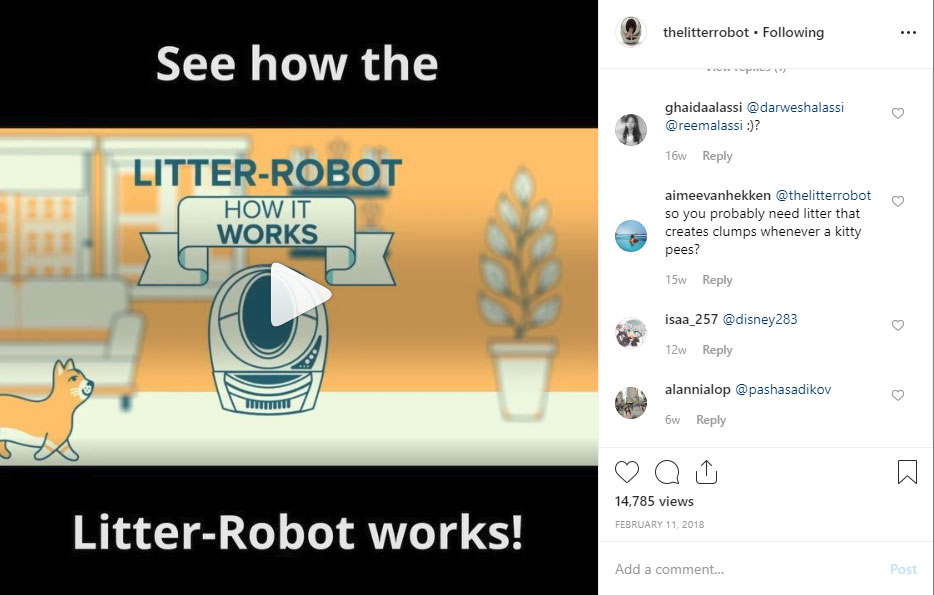
Task: Click the Following status text
Action: pos(793,33)
